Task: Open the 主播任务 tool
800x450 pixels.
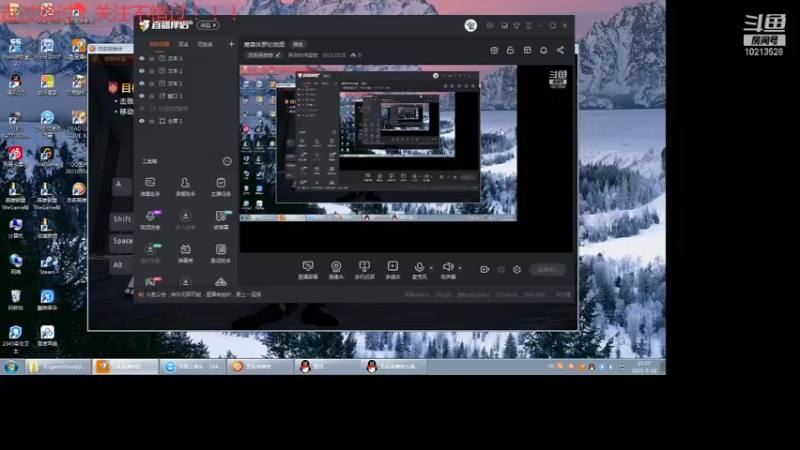Action: (221, 187)
